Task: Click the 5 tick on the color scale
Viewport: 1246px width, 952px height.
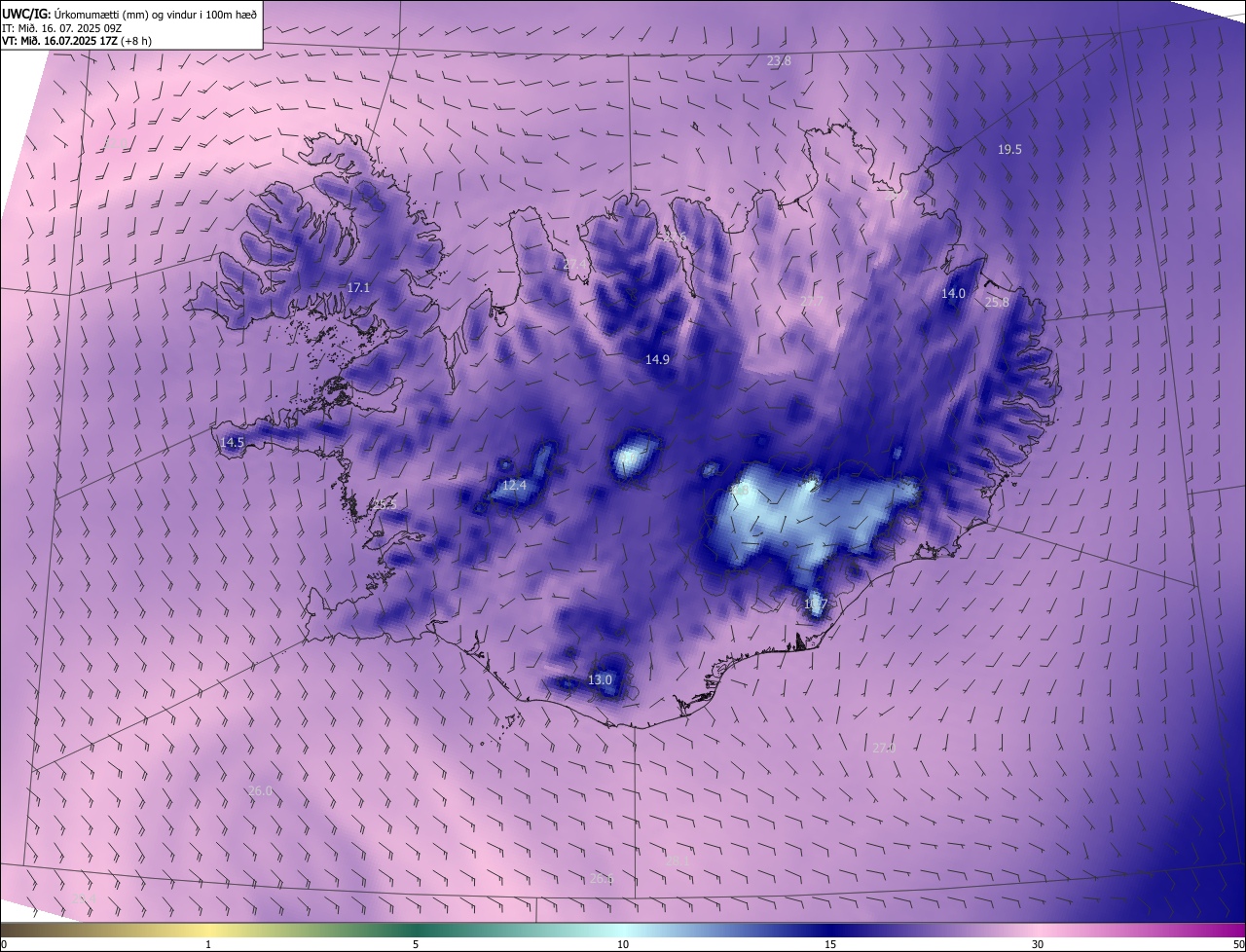Action: (x=416, y=944)
